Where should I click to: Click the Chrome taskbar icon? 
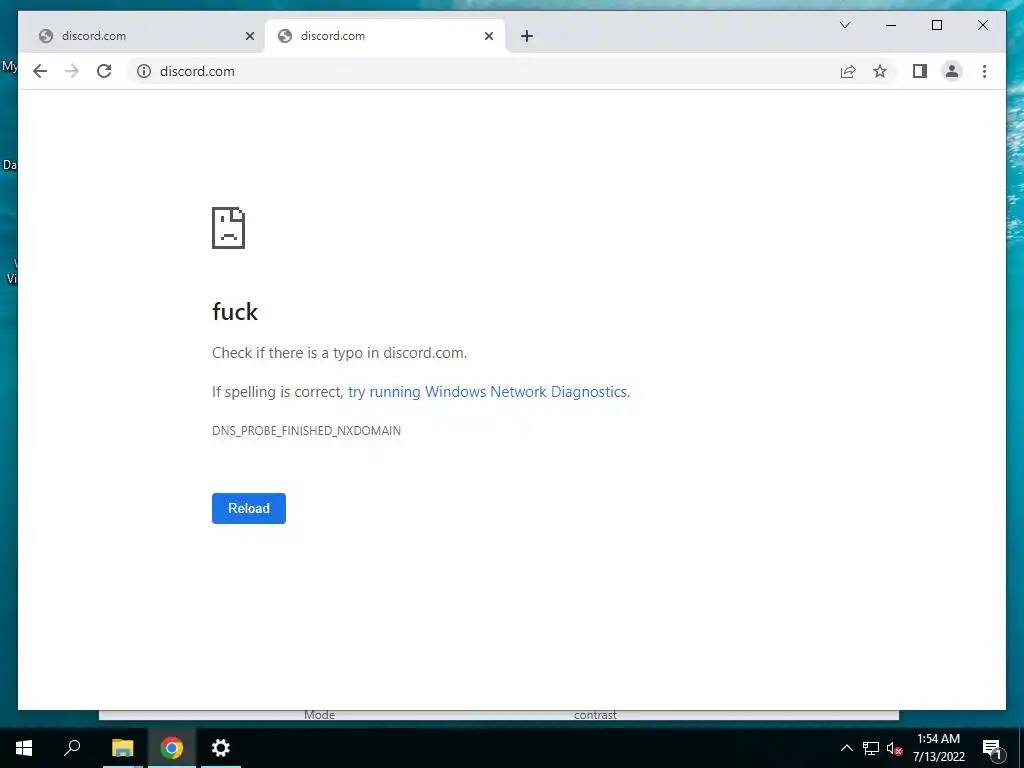(x=172, y=748)
